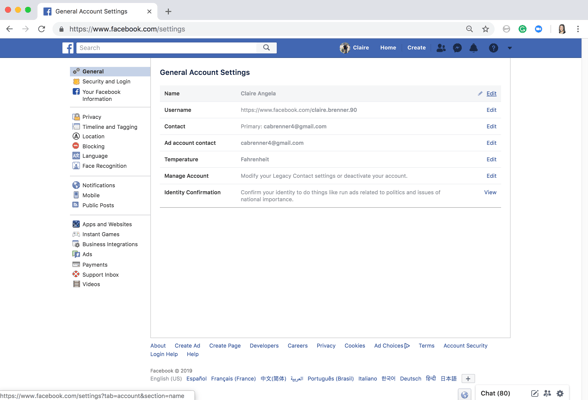
Task: Click the Facebook logo icon
Action: tap(68, 48)
